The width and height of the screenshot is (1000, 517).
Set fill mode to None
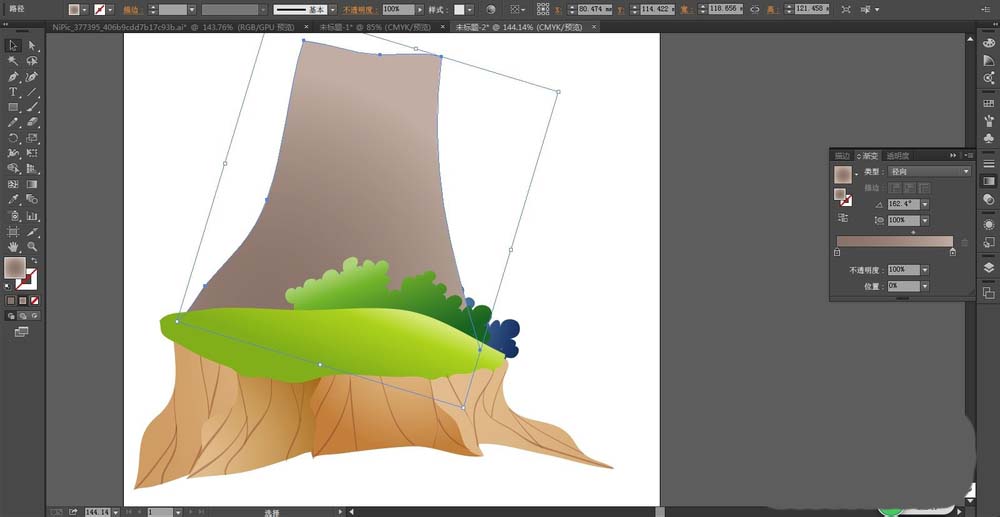pos(34,300)
